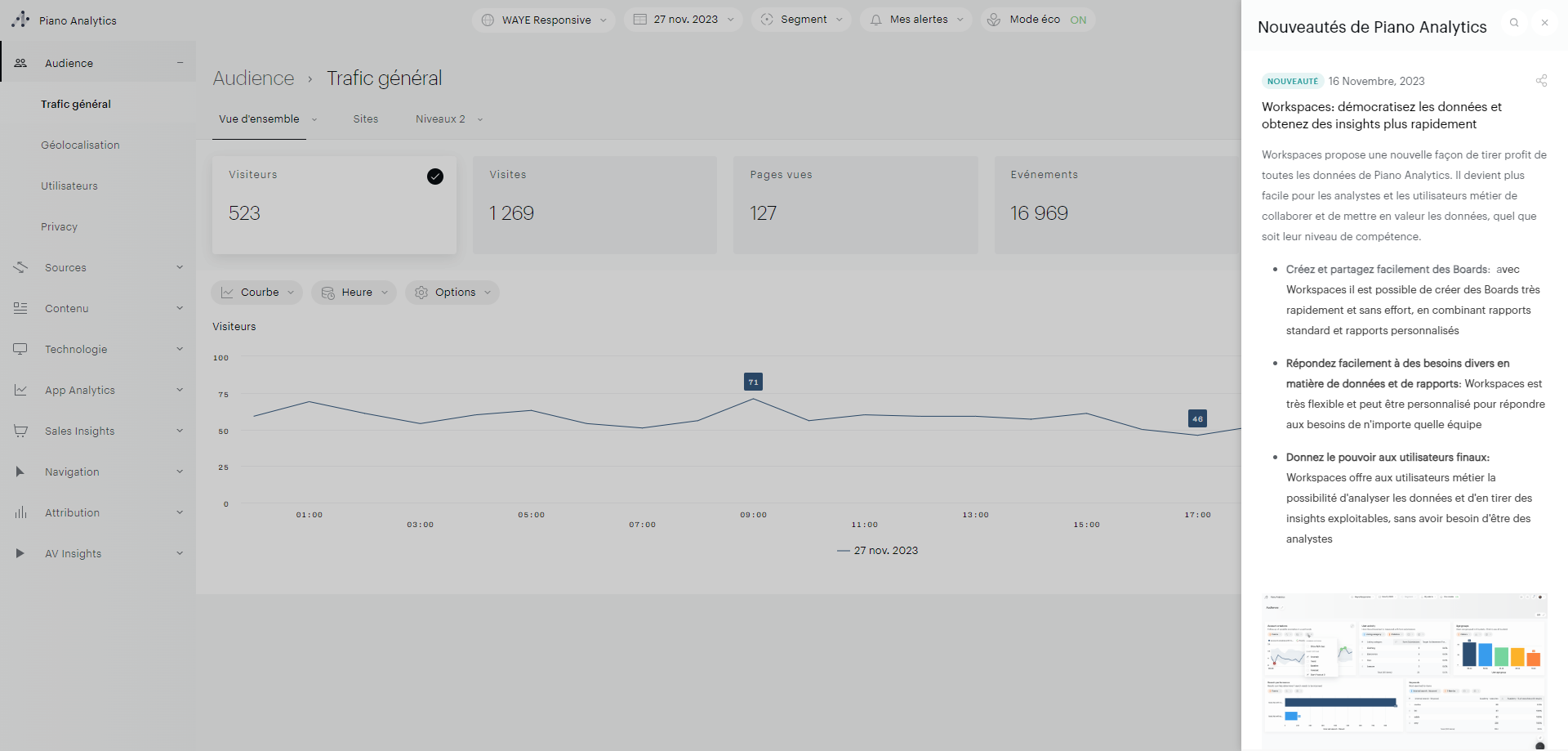The image size is (1568, 751).
Task: Expand the Courbe chart type dropdown
Action: pos(257,293)
